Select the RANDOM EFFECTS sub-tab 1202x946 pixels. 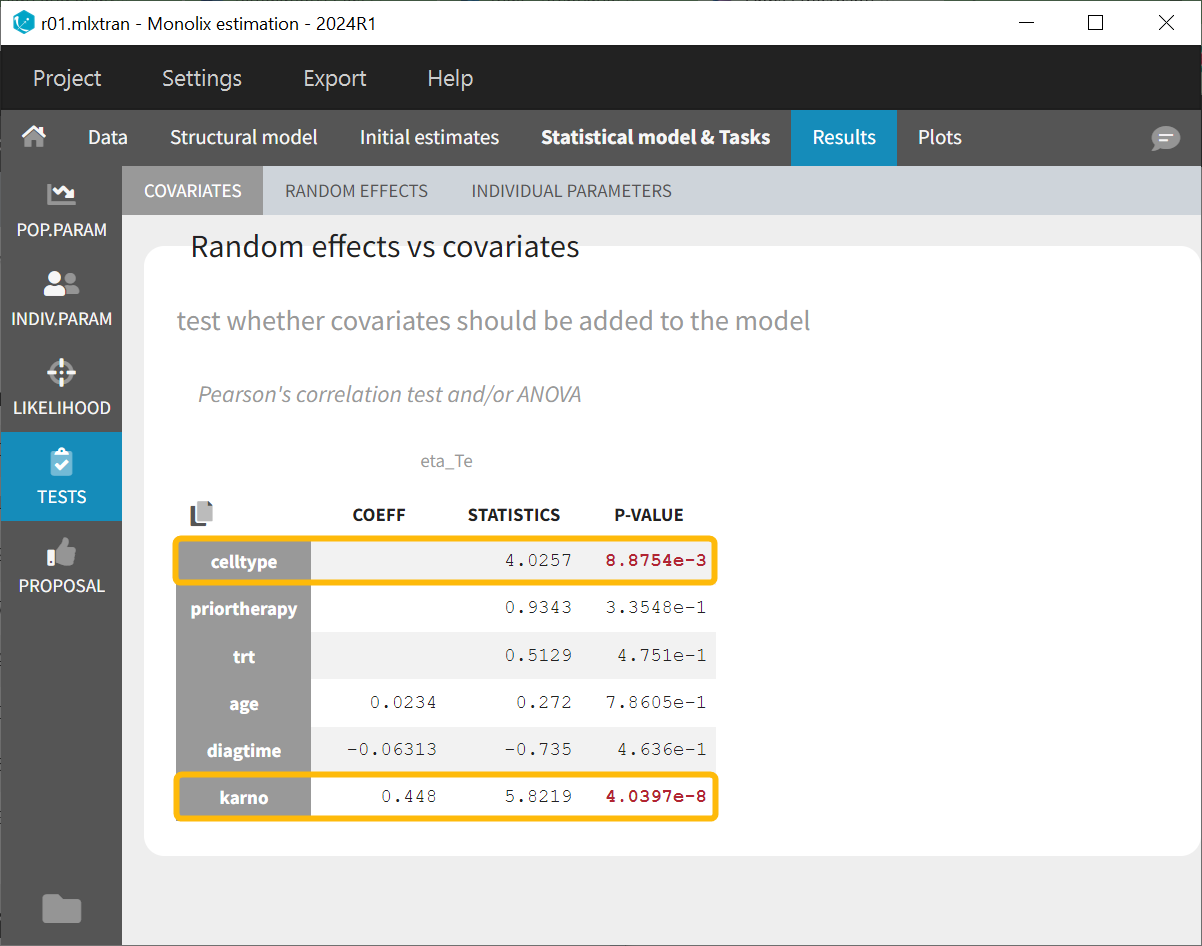(356, 191)
